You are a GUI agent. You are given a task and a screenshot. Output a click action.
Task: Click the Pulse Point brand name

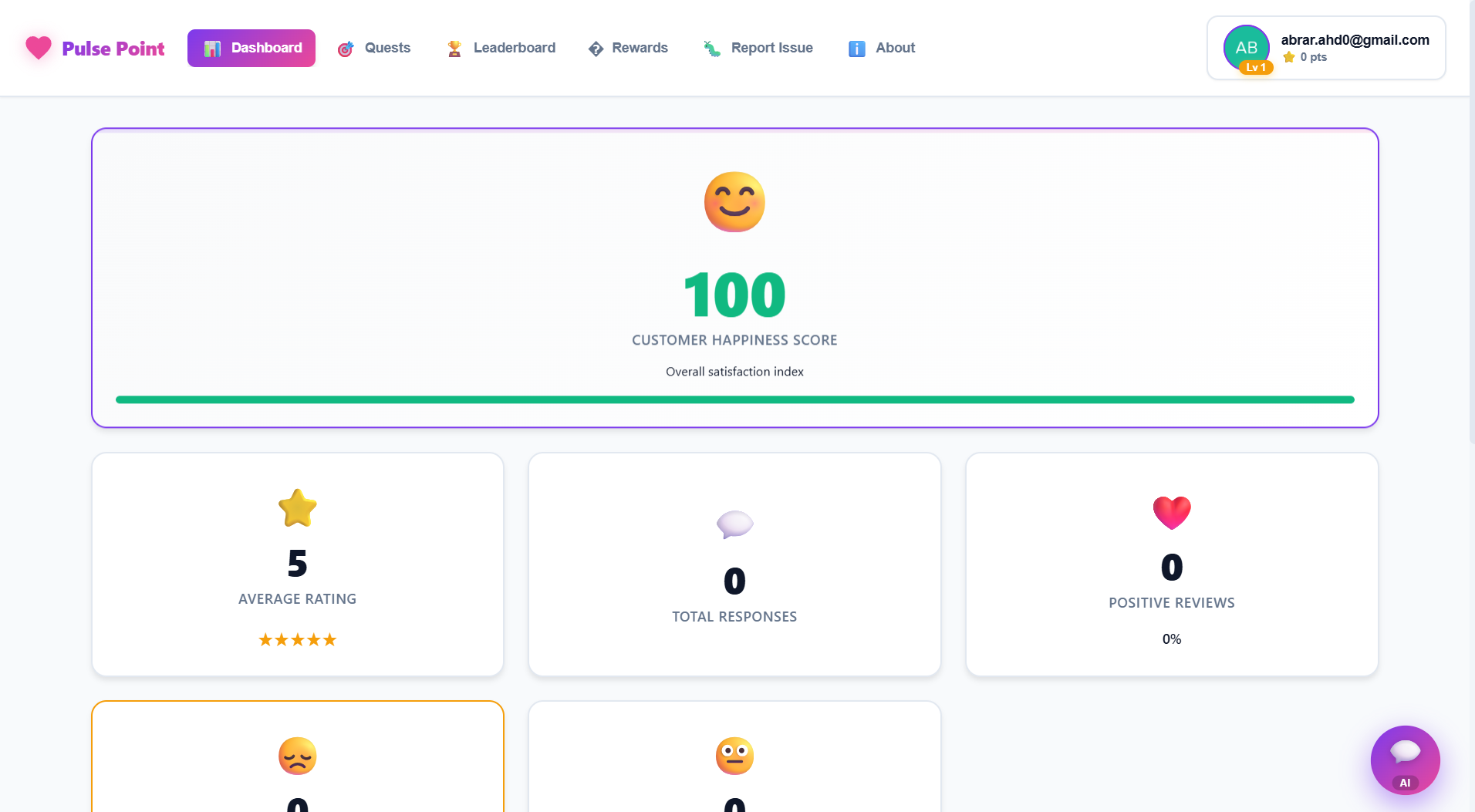[113, 49]
